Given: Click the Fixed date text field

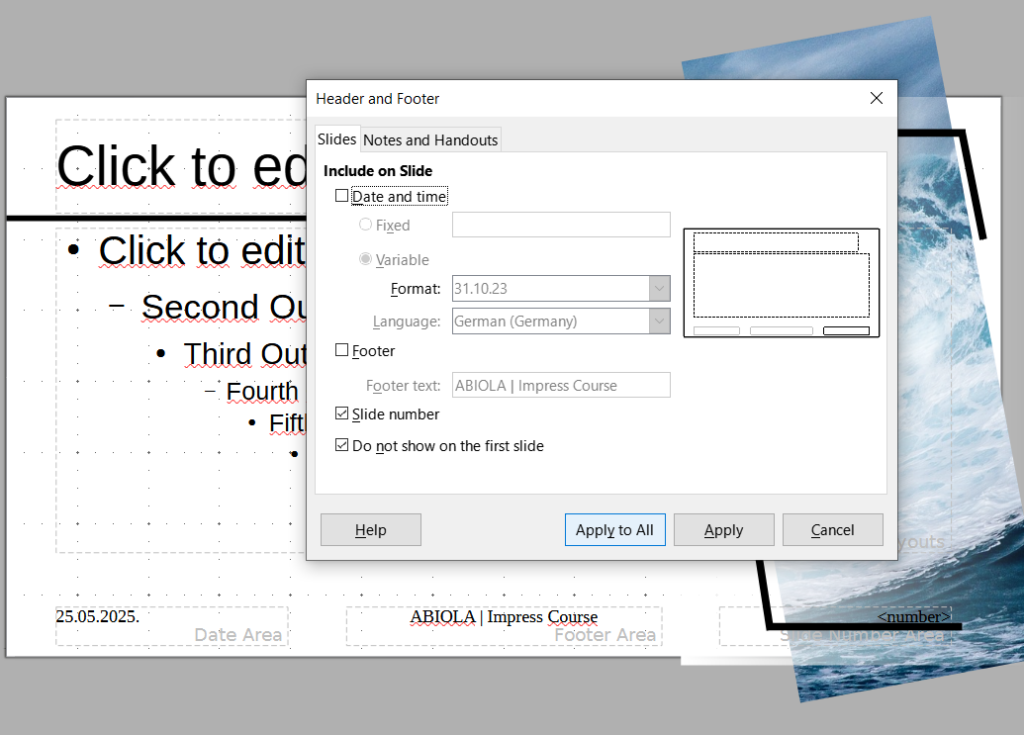Looking at the screenshot, I should point(561,225).
